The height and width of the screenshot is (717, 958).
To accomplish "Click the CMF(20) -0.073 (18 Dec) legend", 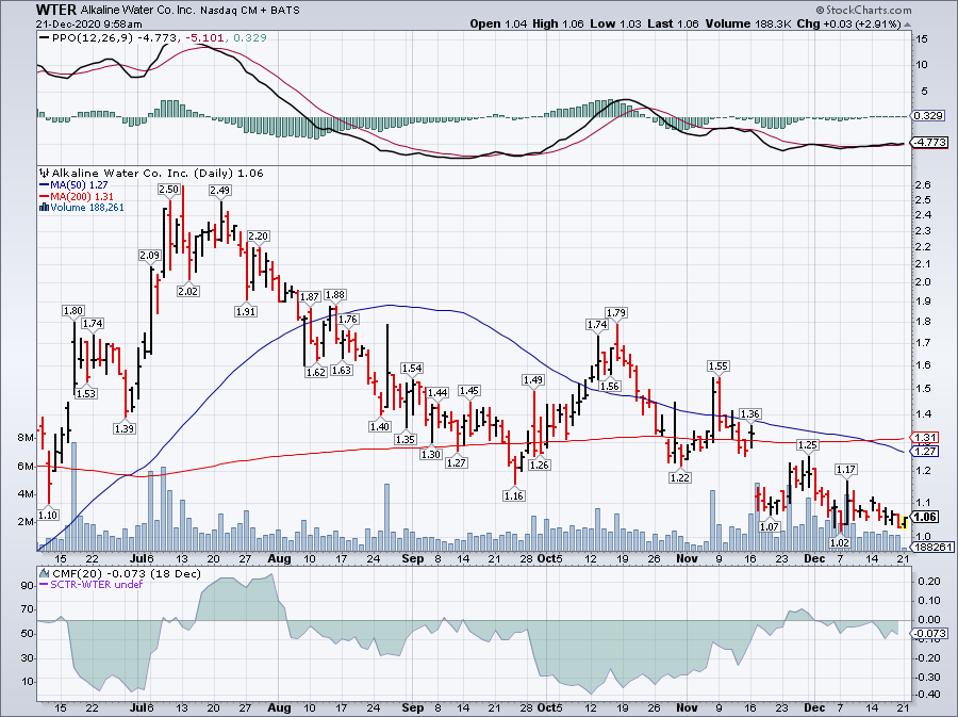I will (x=120, y=573).
